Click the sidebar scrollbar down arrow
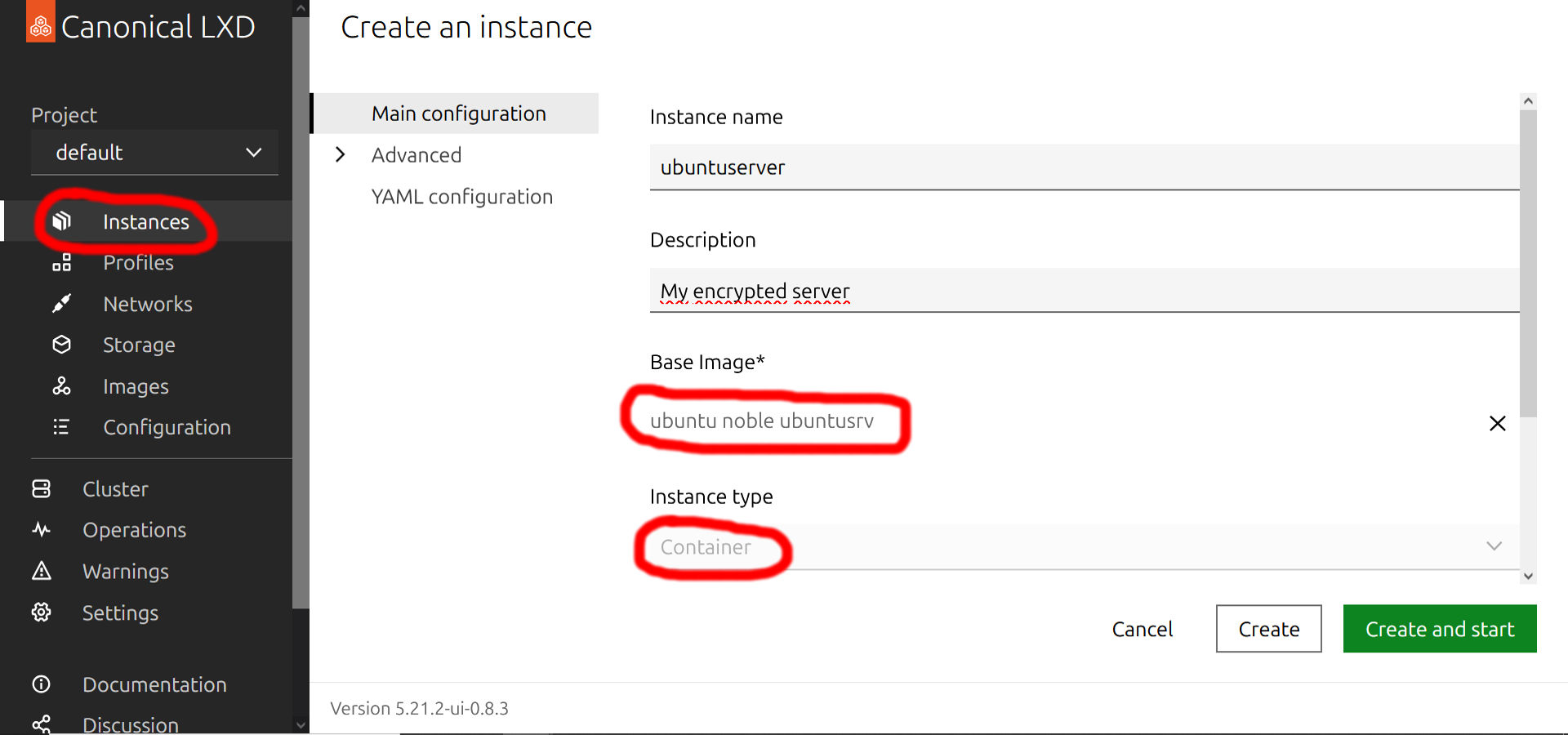 (x=301, y=725)
